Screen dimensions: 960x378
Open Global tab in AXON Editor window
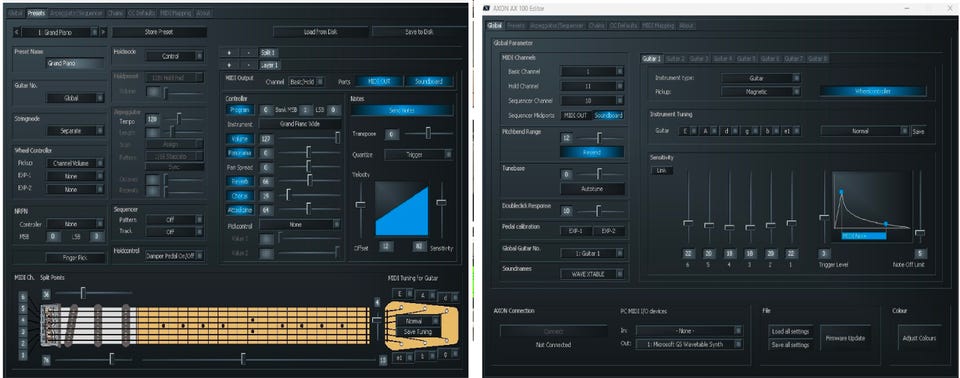point(495,26)
